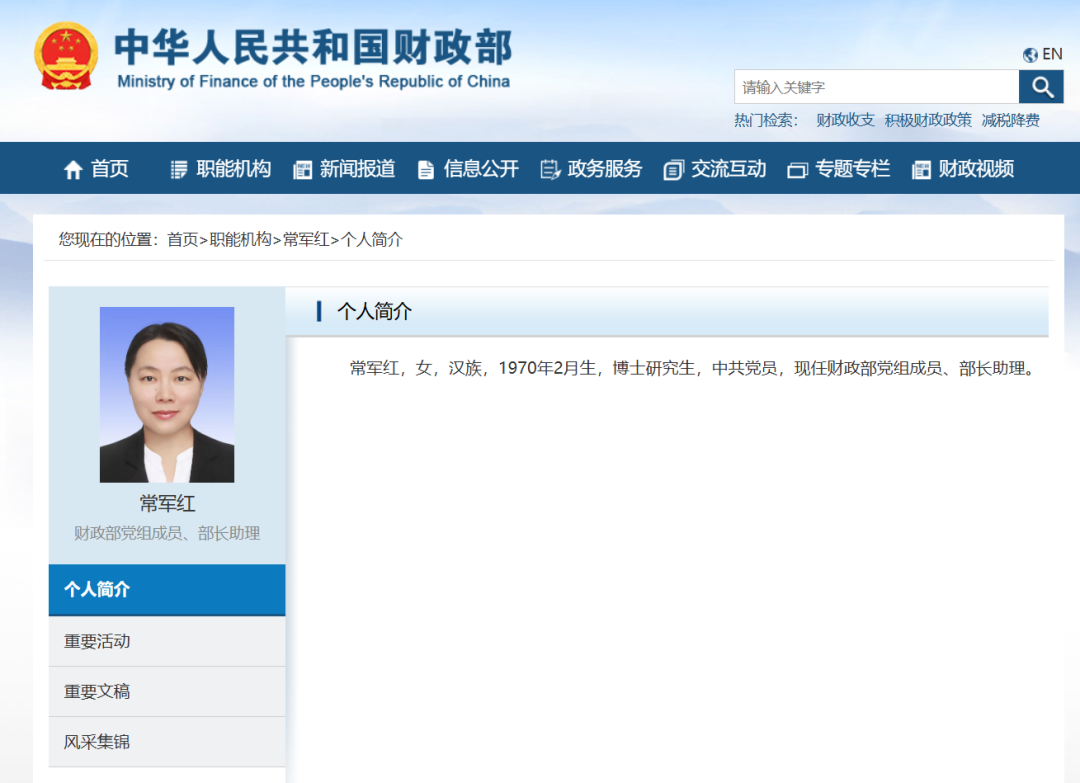Click the home icon for 首页
This screenshot has width=1080, height=783.
pos(73,170)
